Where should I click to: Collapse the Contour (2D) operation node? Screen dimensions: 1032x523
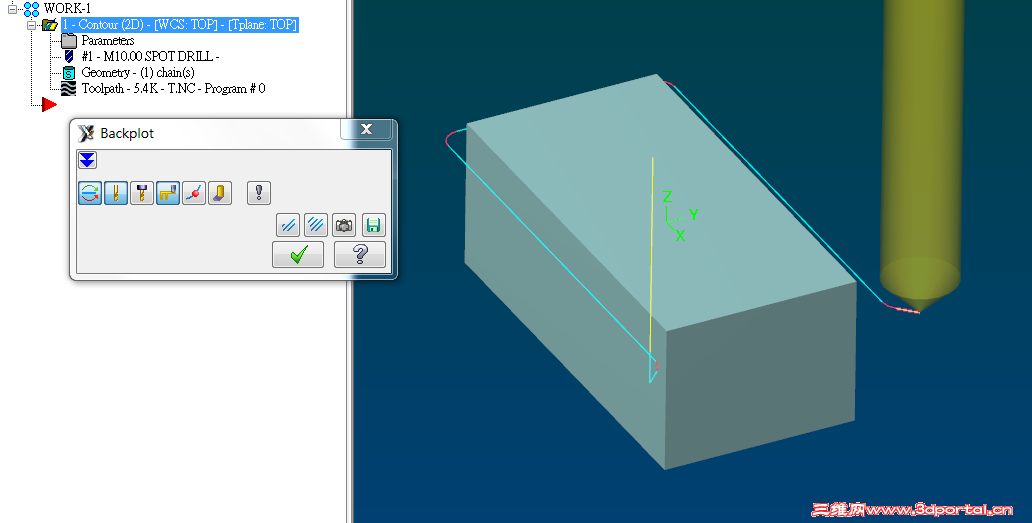(31, 25)
